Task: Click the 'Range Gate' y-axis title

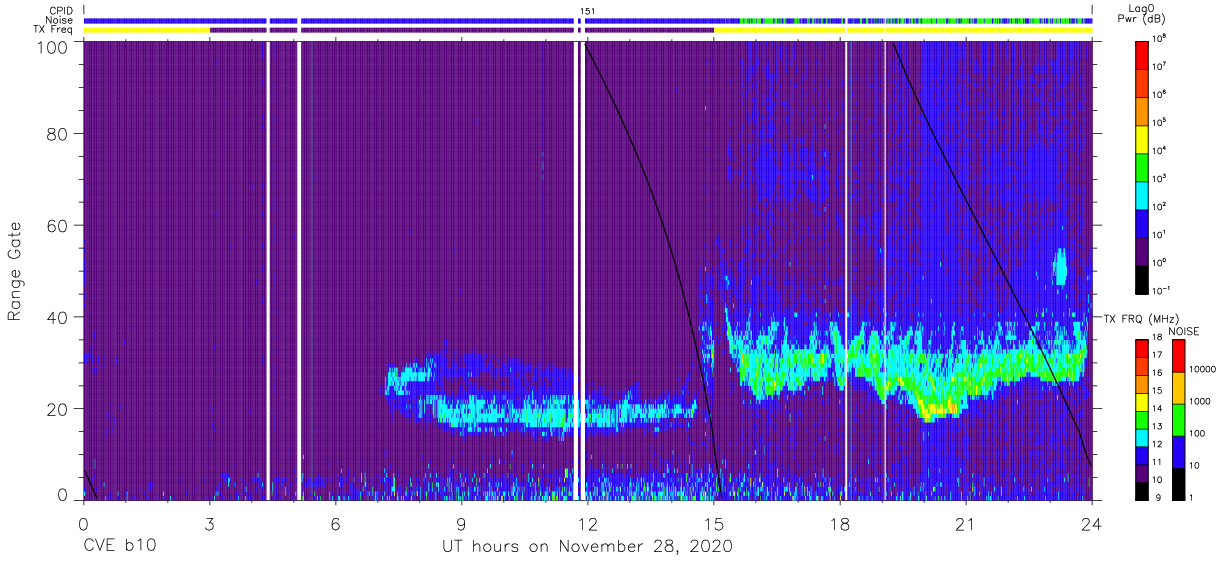Action: tap(15, 272)
